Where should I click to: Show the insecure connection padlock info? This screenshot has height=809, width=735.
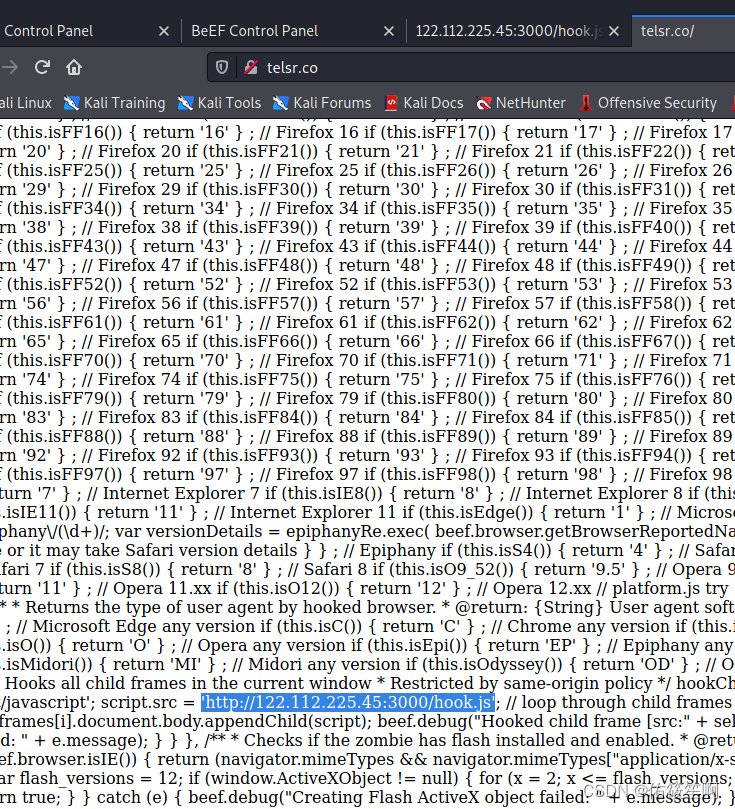(x=251, y=67)
